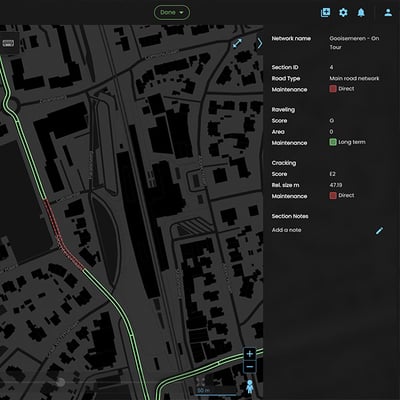The width and height of the screenshot is (400, 400).
Task: Open the Done status dropdown
Action: click(x=172, y=13)
